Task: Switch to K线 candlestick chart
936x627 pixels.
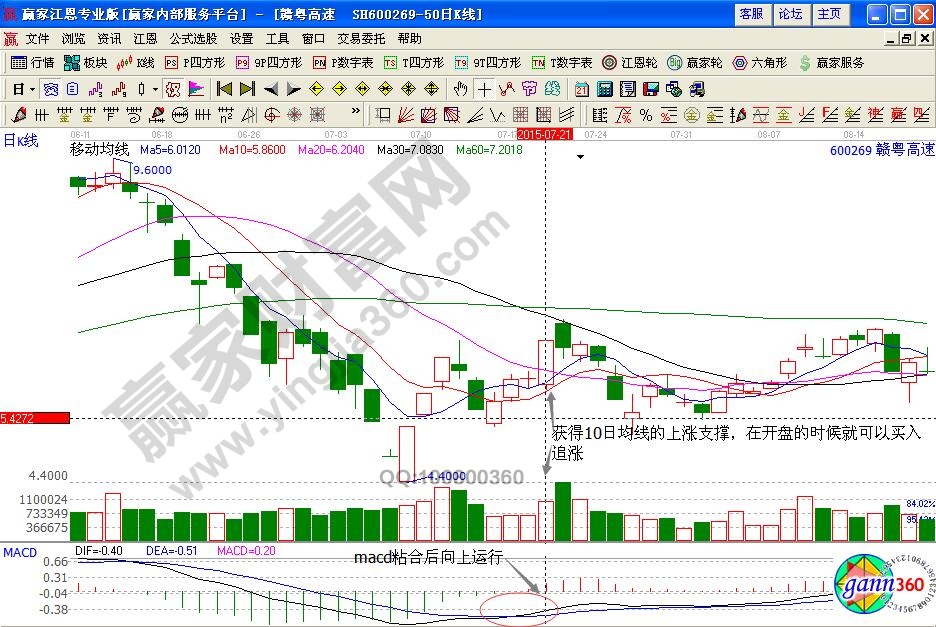Action: coord(136,62)
